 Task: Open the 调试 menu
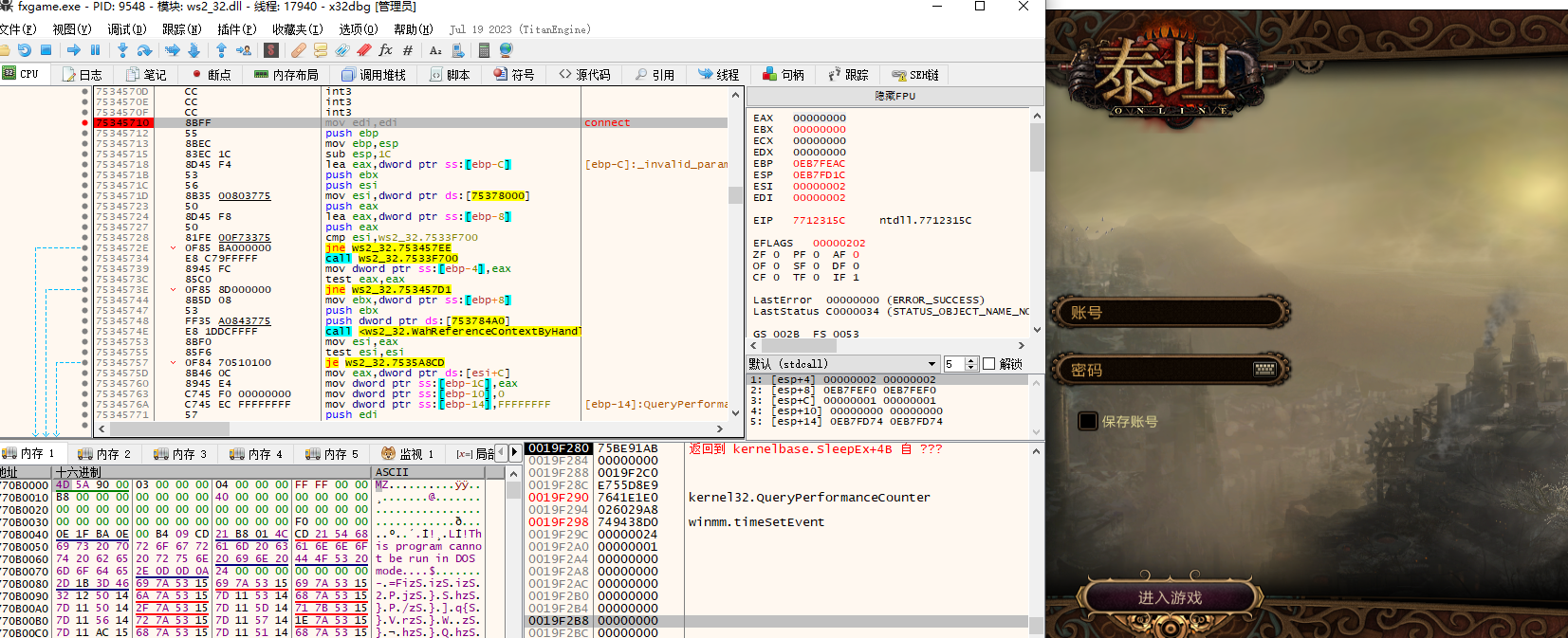(126, 29)
